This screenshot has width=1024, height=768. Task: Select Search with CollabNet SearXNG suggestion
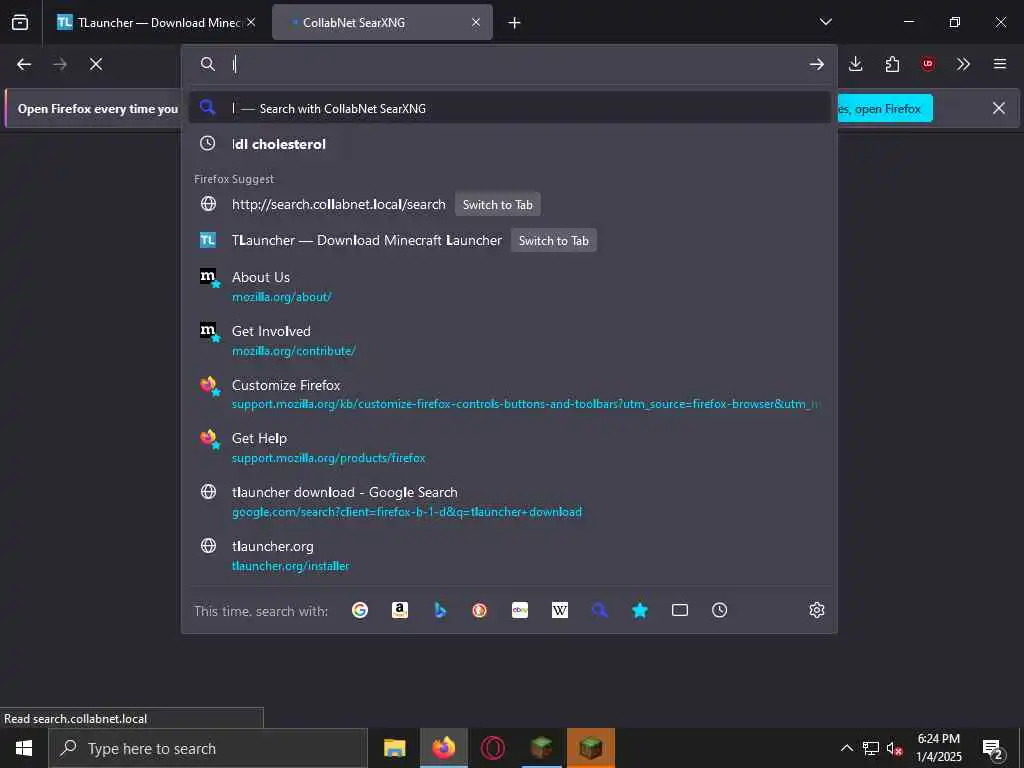[509, 108]
